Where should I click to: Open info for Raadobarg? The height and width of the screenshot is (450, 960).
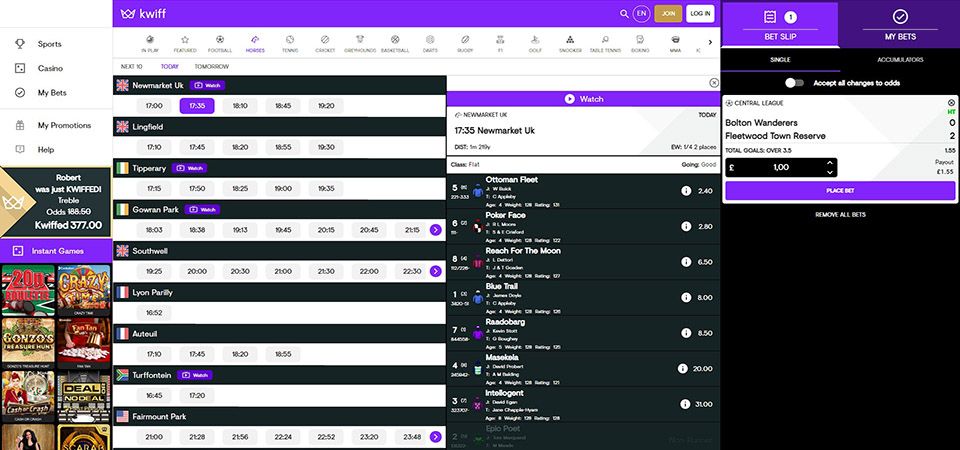coord(686,333)
